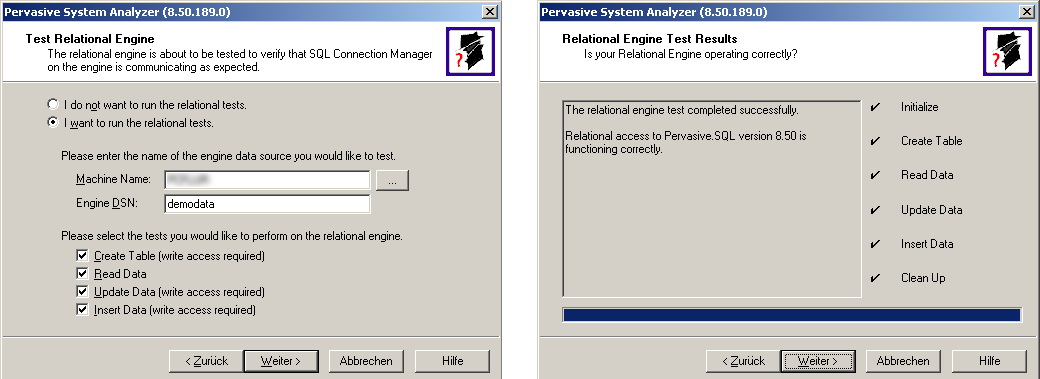Click the Engine DSN field containing demodata

(x=267, y=204)
